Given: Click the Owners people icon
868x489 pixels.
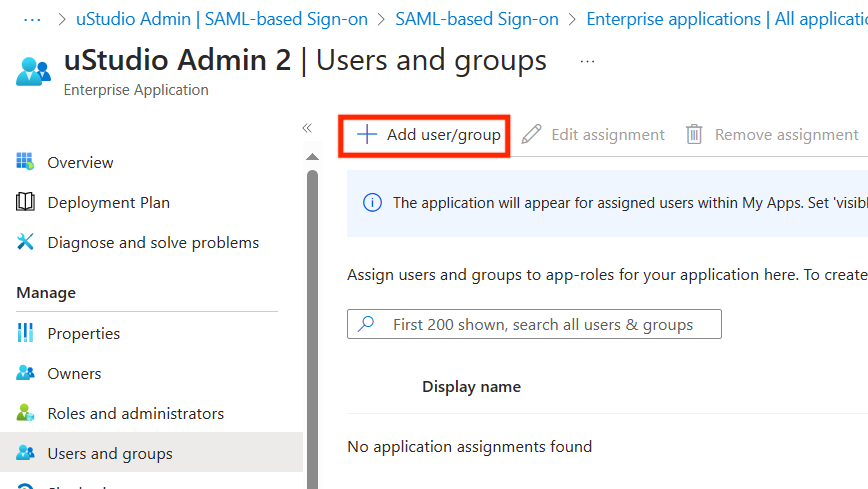Looking at the screenshot, I should [x=25, y=373].
